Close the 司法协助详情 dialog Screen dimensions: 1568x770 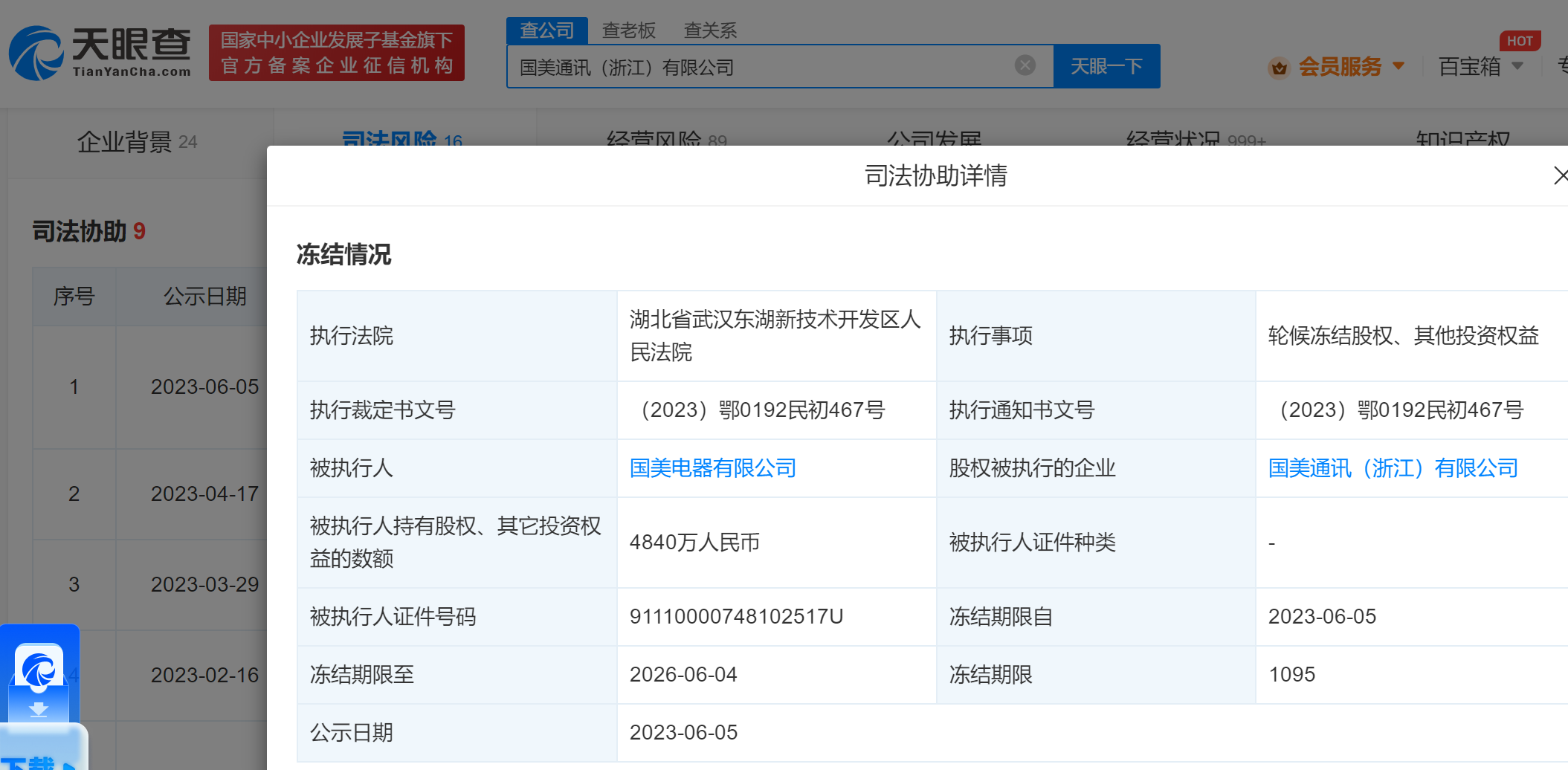click(1559, 175)
